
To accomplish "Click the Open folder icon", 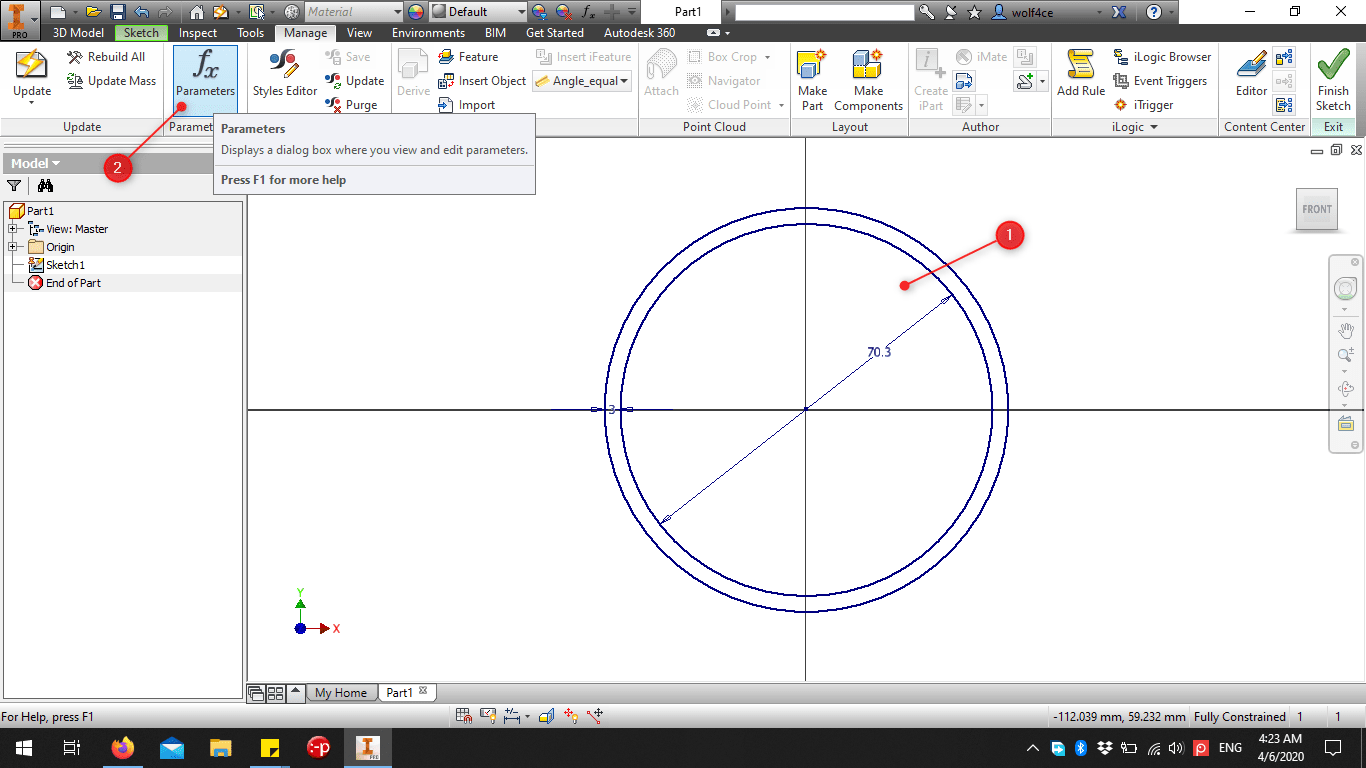I will tap(93, 12).
